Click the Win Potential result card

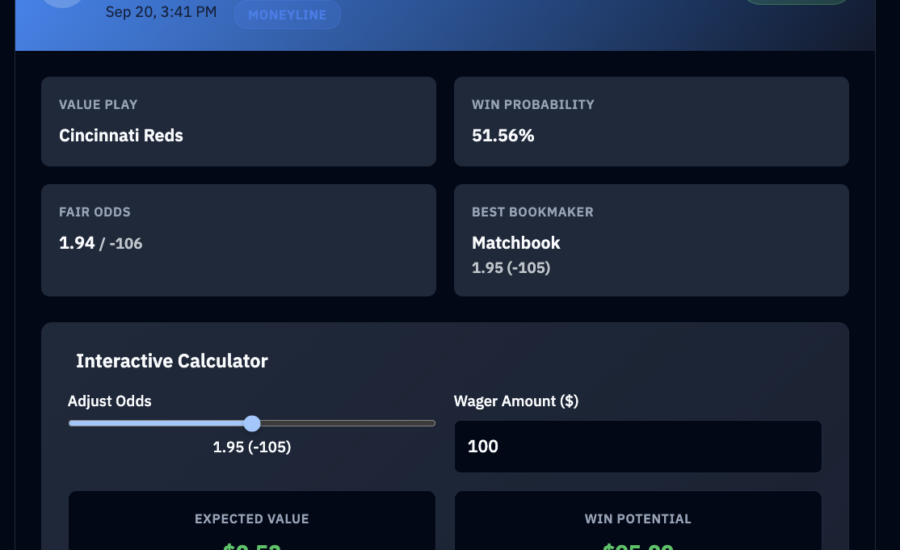[x=637, y=522]
